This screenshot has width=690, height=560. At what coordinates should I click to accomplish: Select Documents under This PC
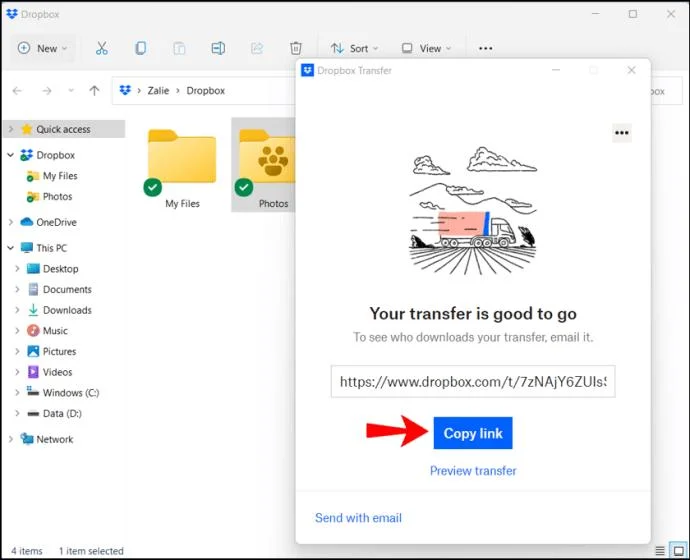click(x=67, y=289)
